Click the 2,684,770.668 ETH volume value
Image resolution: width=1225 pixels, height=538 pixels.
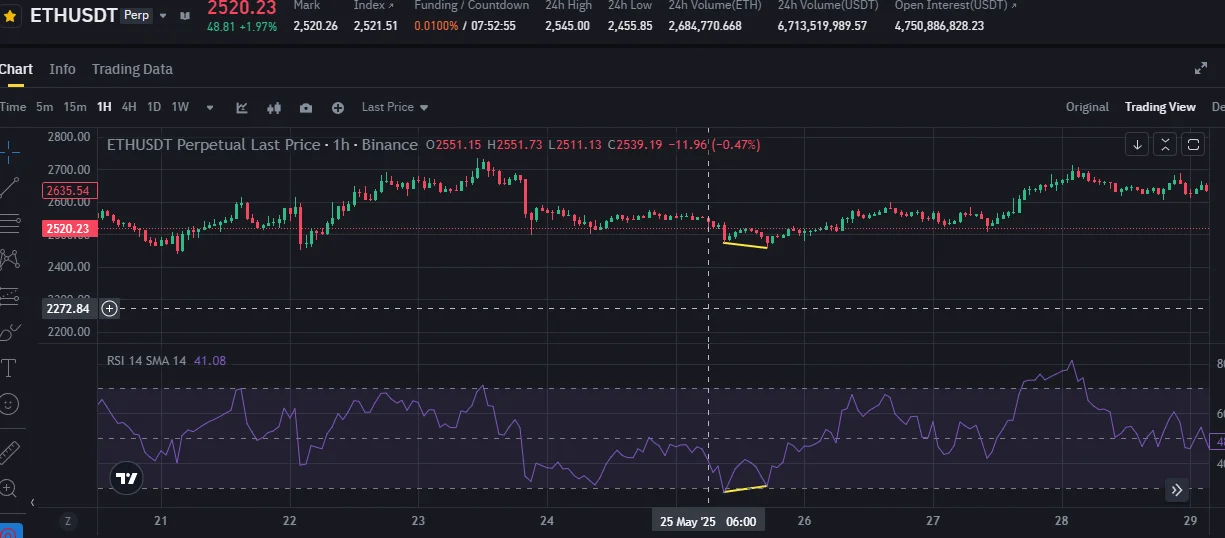pos(705,26)
